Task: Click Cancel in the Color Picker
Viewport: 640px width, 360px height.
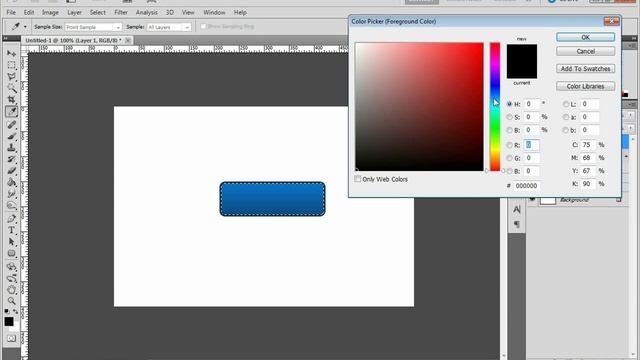Action: (x=585, y=51)
